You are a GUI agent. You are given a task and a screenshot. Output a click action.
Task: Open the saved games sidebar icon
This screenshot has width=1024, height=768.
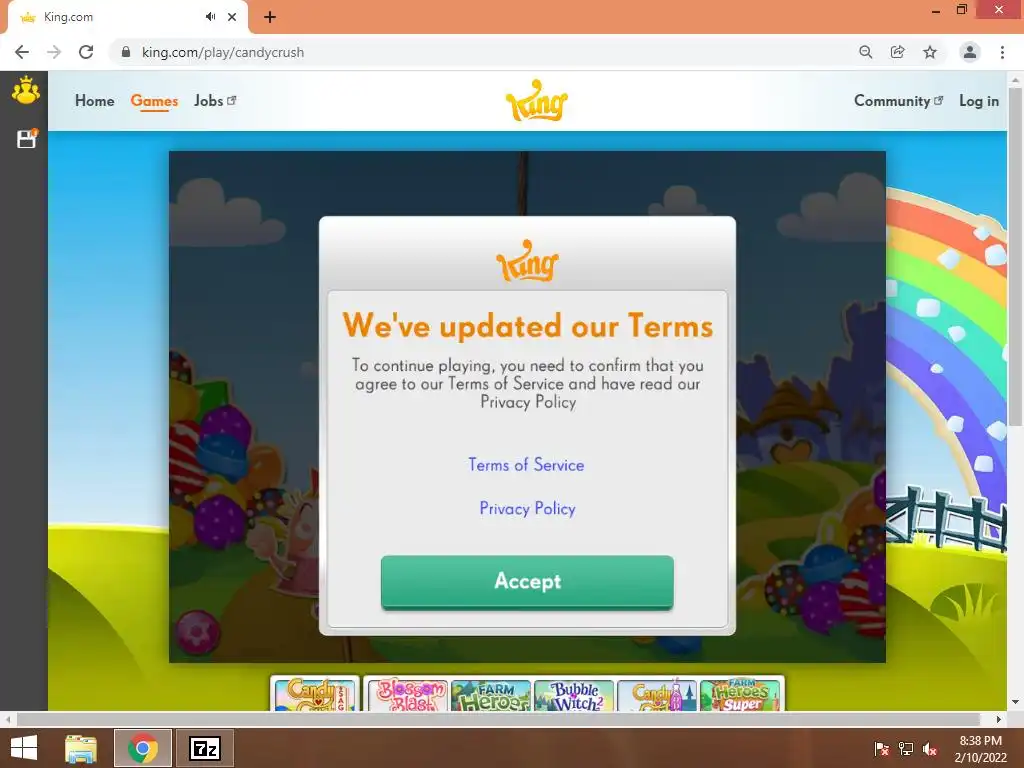[x=27, y=138]
